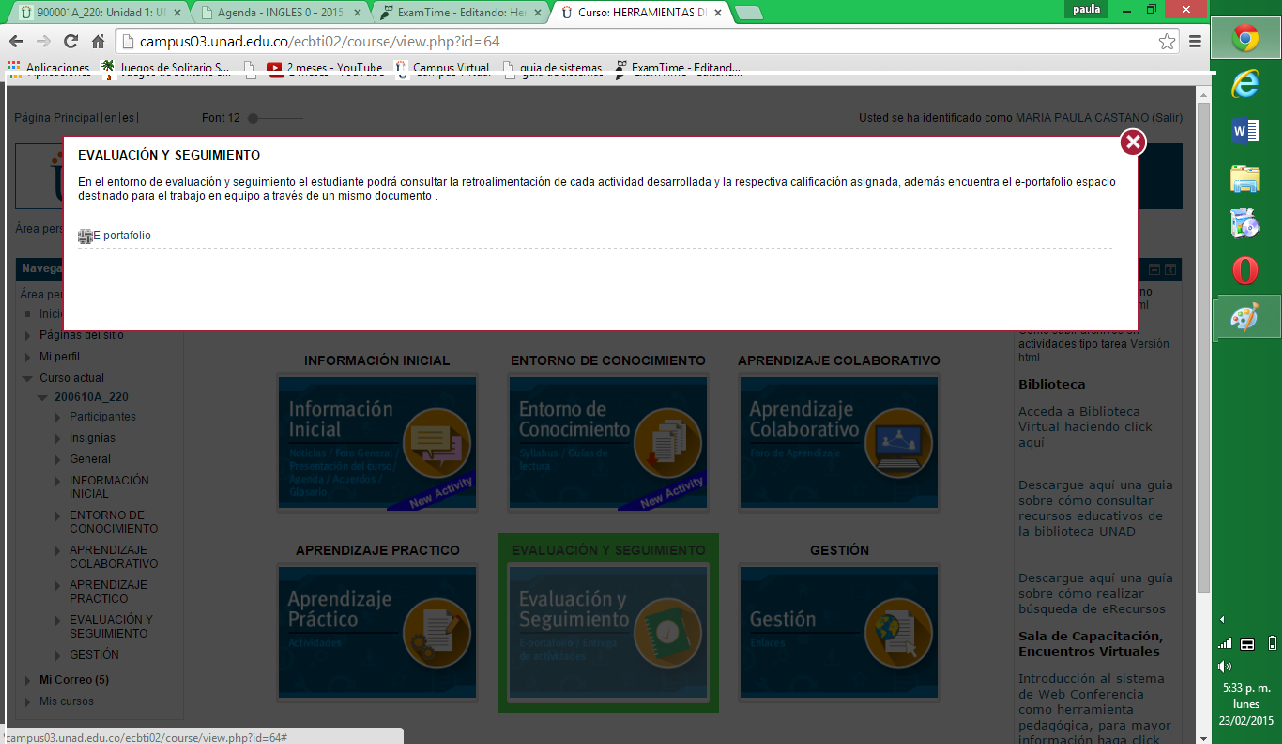1282x744 pixels.
Task: Go back with the browser arrow
Action: (x=16, y=41)
